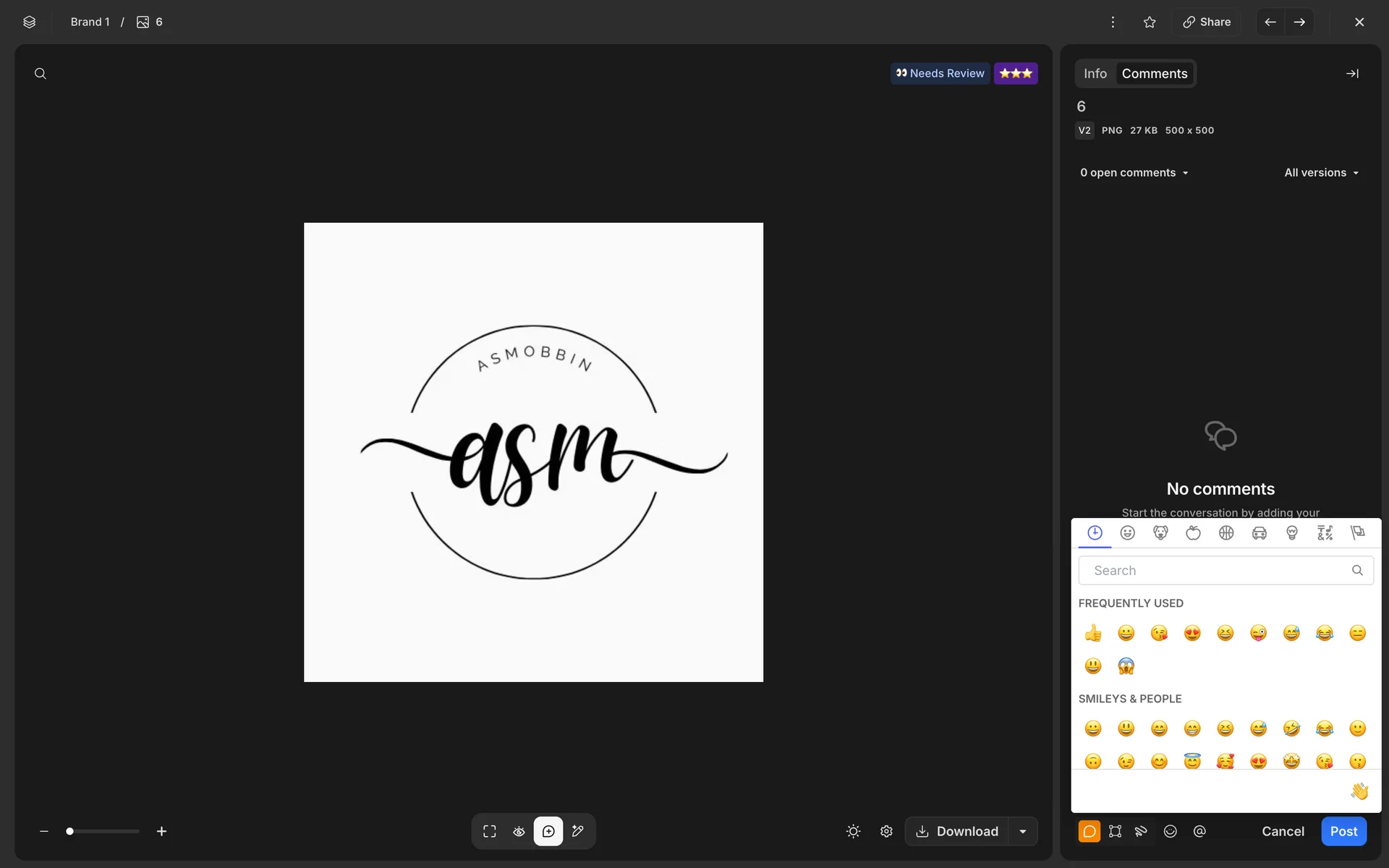Click the @ mention icon

click(1199, 831)
